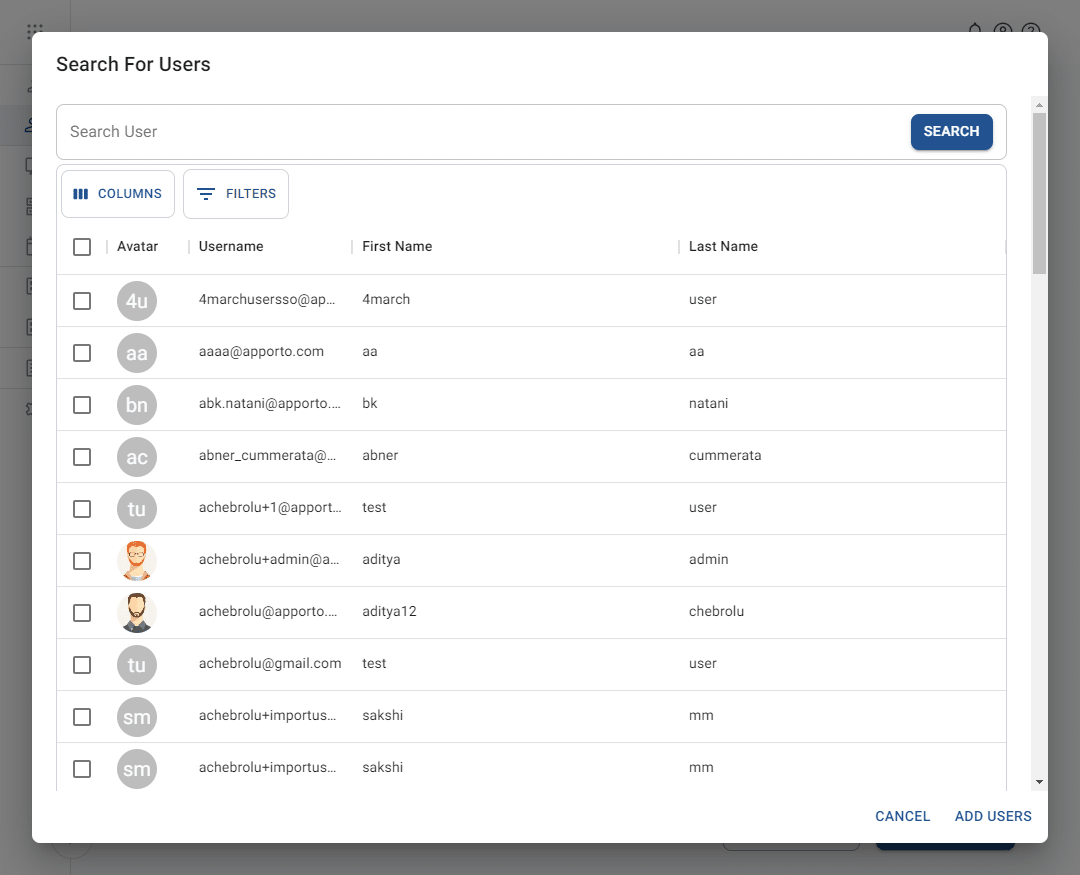Image resolution: width=1080 pixels, height=875 pixels.
Task: Click aditya admin's avatar photo
Action: coord(137,560)
